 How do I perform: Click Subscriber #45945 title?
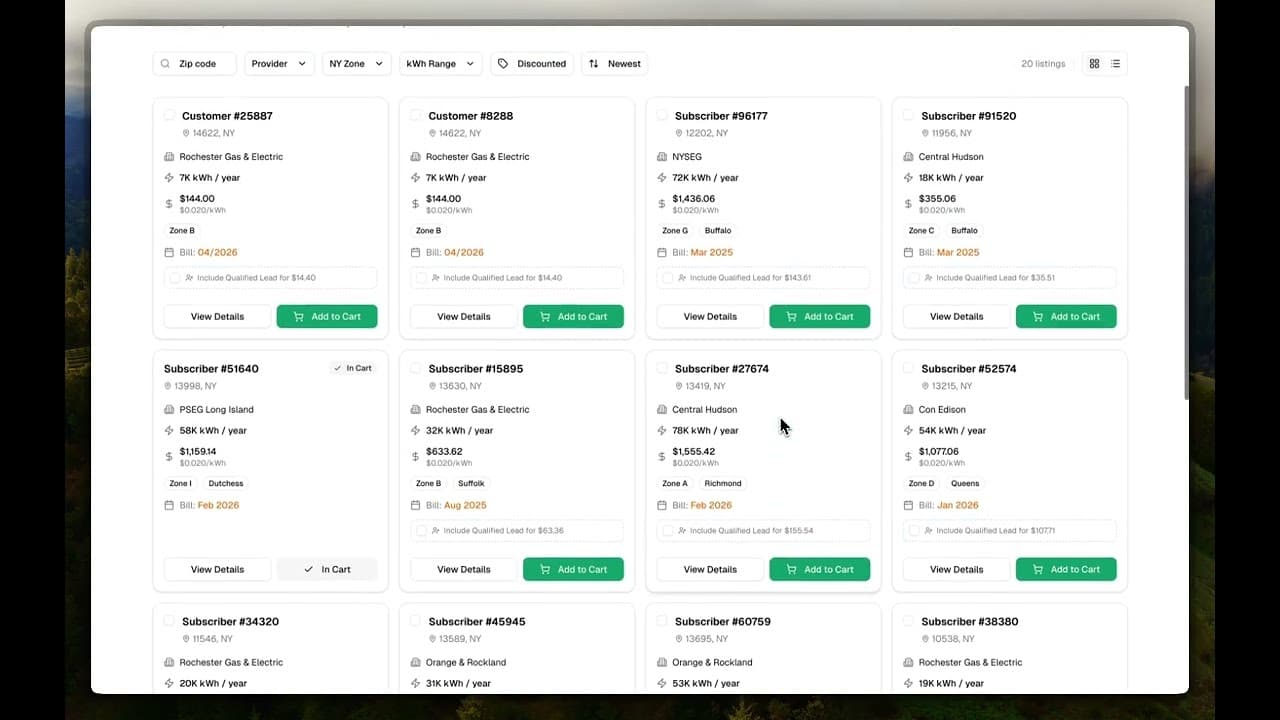pyautogui.click(x=477, y=622)
